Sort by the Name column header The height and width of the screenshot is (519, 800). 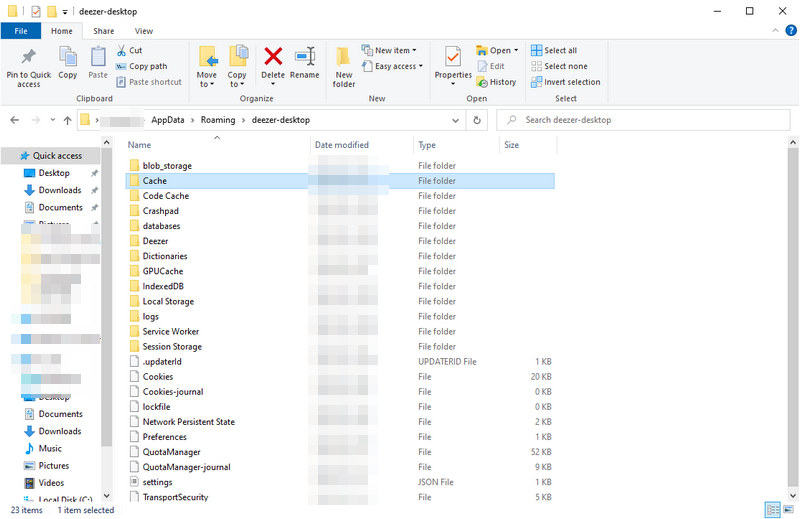coord(217,145)
